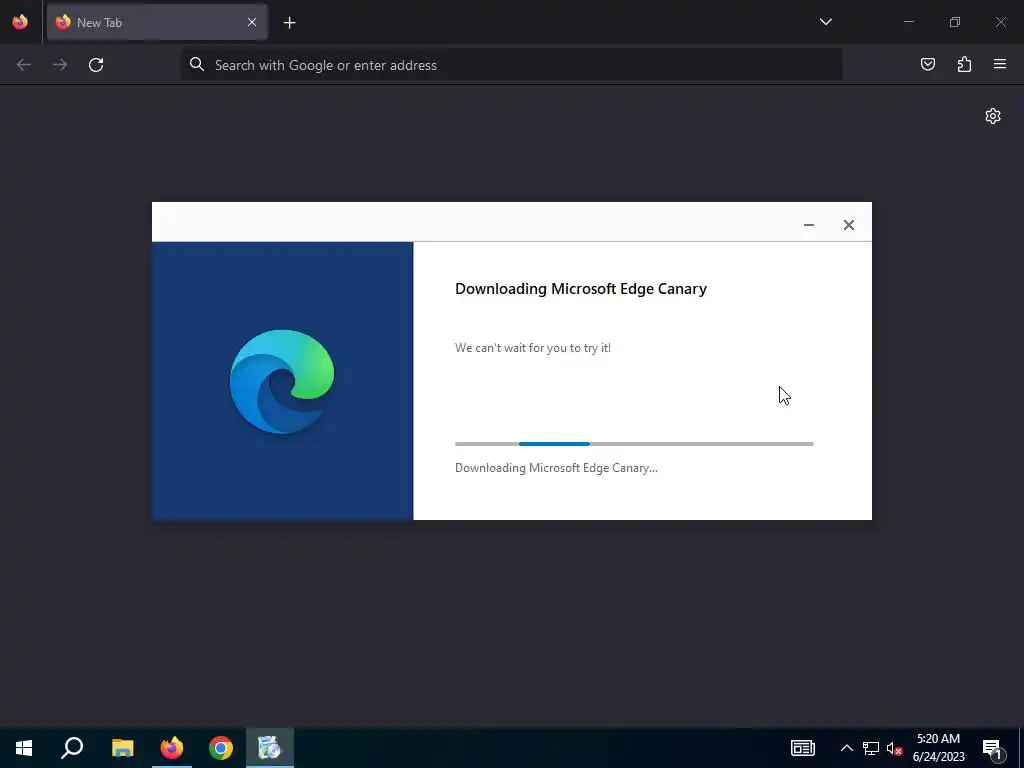Close the Firefox window
The image size is (1024, 768).
tap(1000, 22)
